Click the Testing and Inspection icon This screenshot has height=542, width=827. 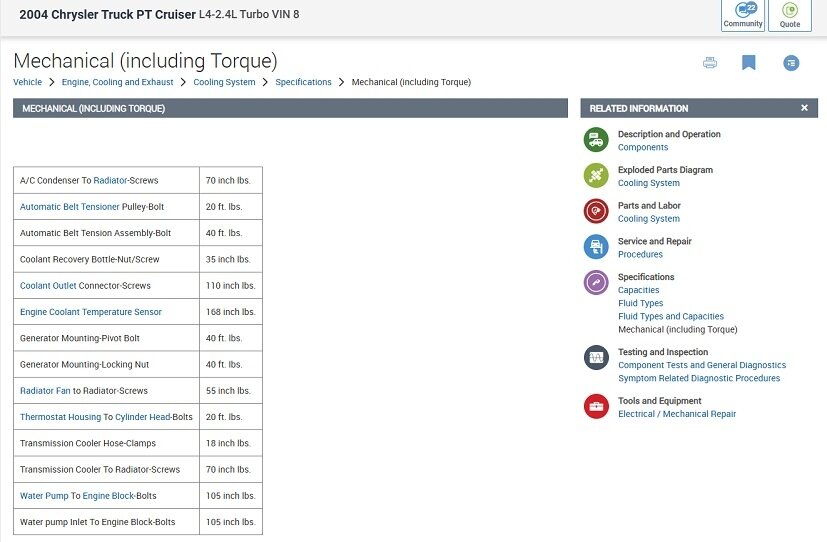(596, 358)
